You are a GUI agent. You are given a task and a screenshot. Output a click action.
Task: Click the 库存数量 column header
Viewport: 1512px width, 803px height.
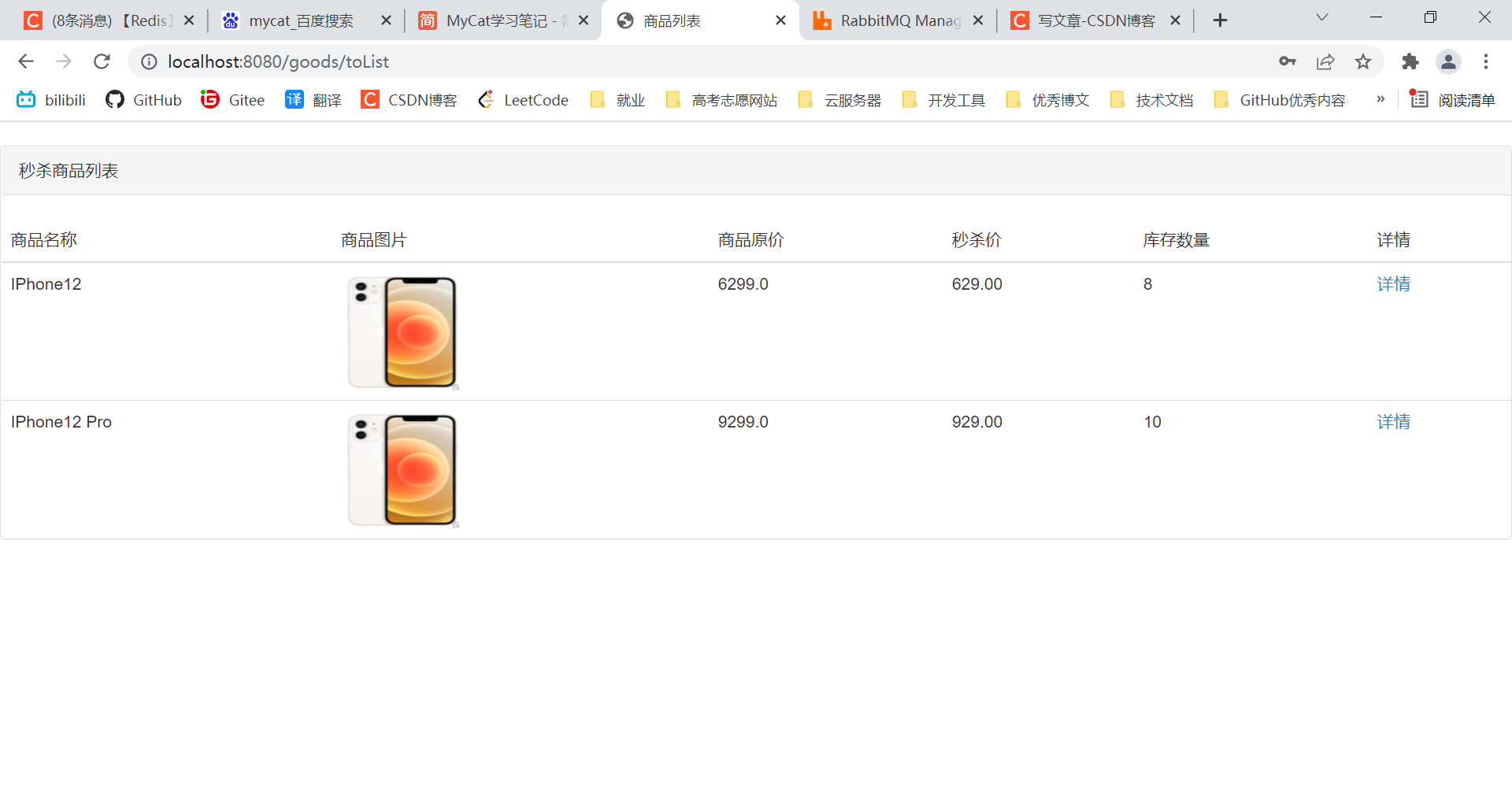click(1176, 240)
